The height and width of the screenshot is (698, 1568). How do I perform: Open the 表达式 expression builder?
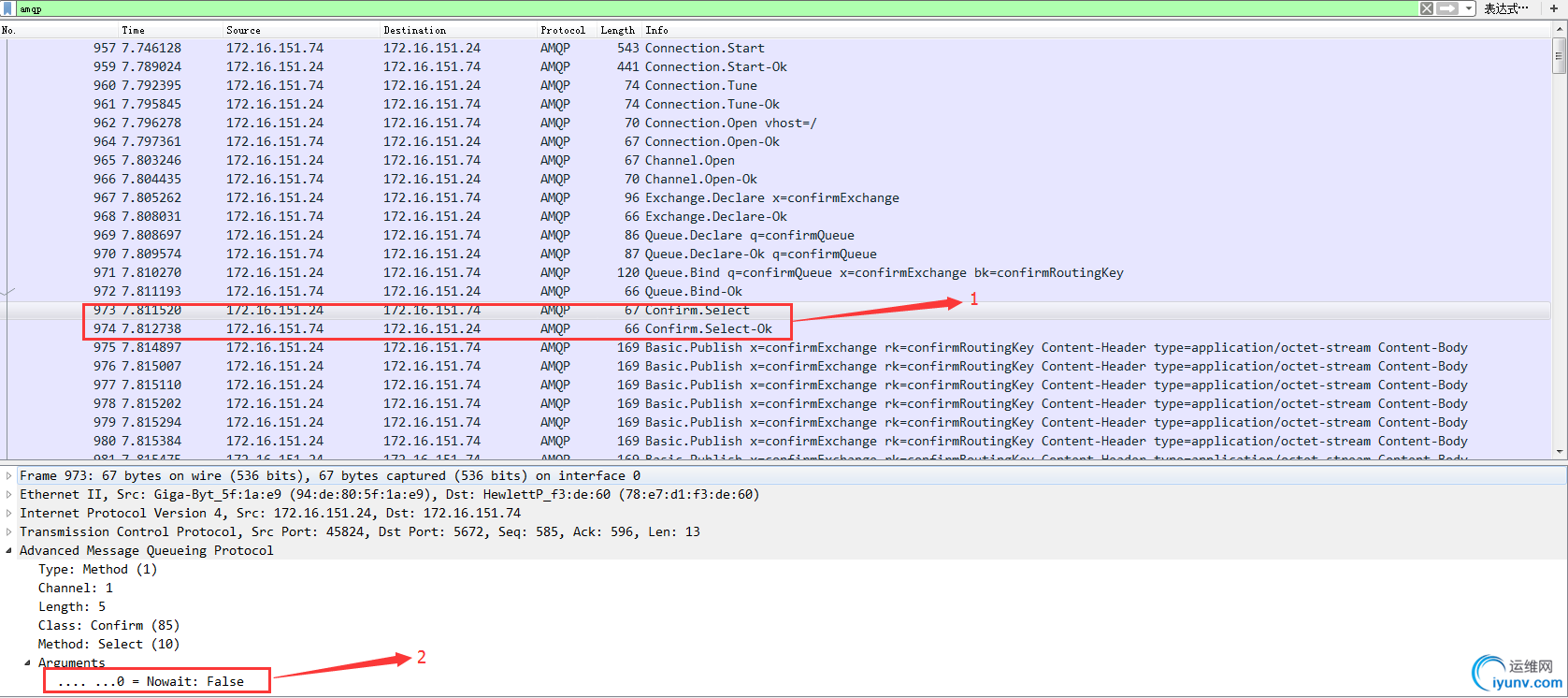(1505, 8)
